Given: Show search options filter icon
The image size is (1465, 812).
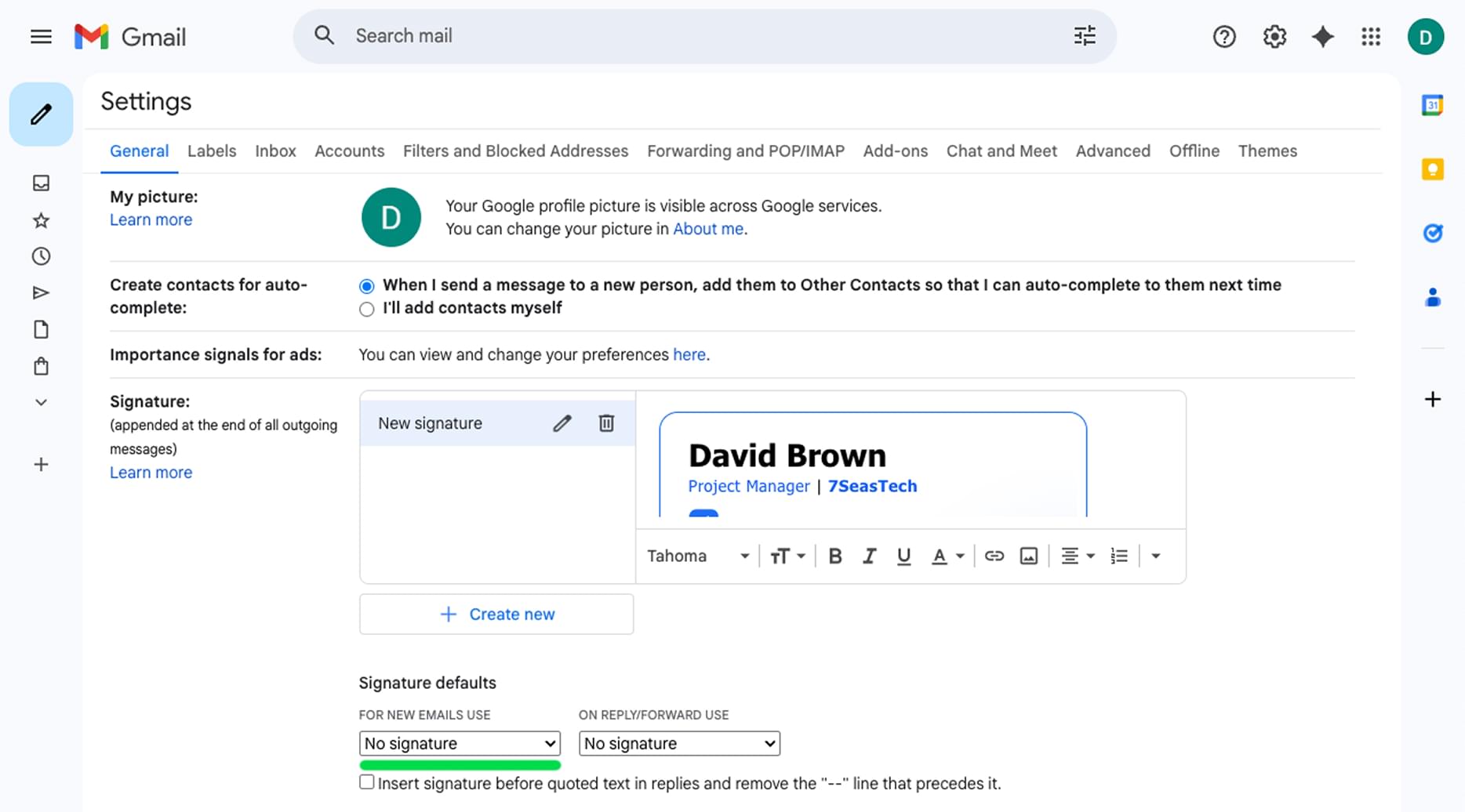Looking at the screenshot, I should click(x=1085, y=35).
